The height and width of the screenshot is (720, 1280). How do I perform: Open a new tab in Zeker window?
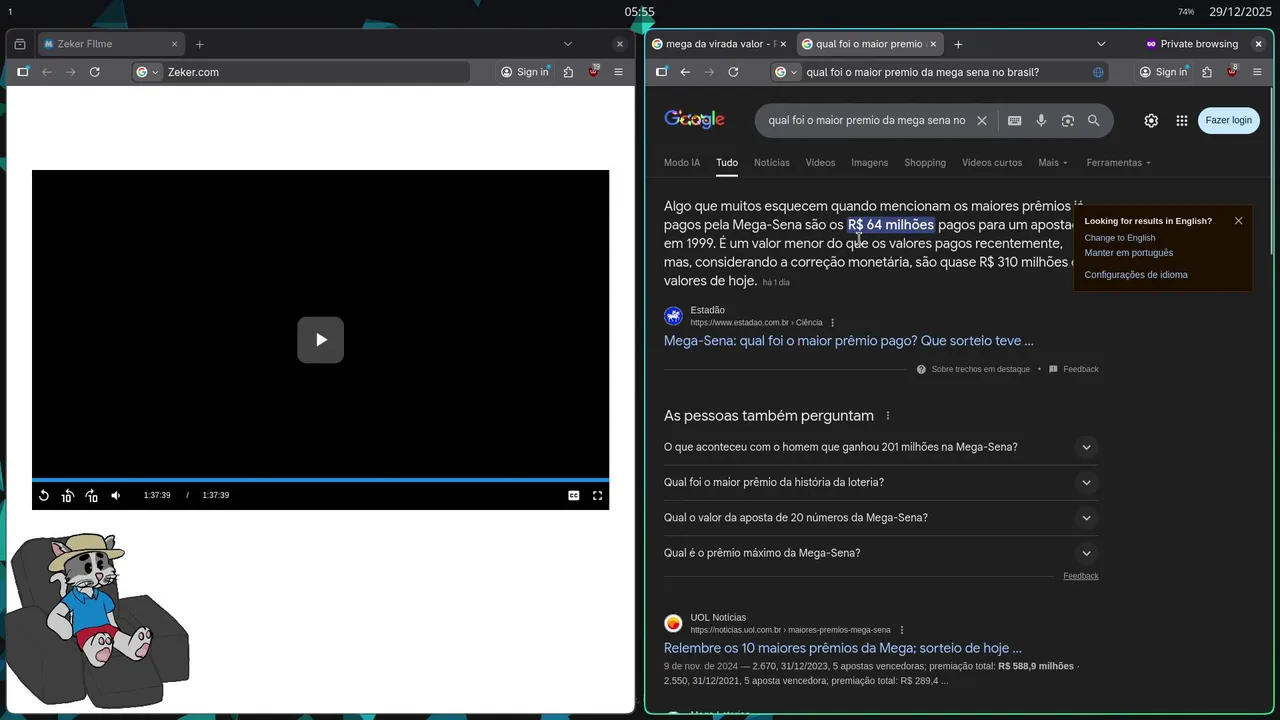coord(200,44)
